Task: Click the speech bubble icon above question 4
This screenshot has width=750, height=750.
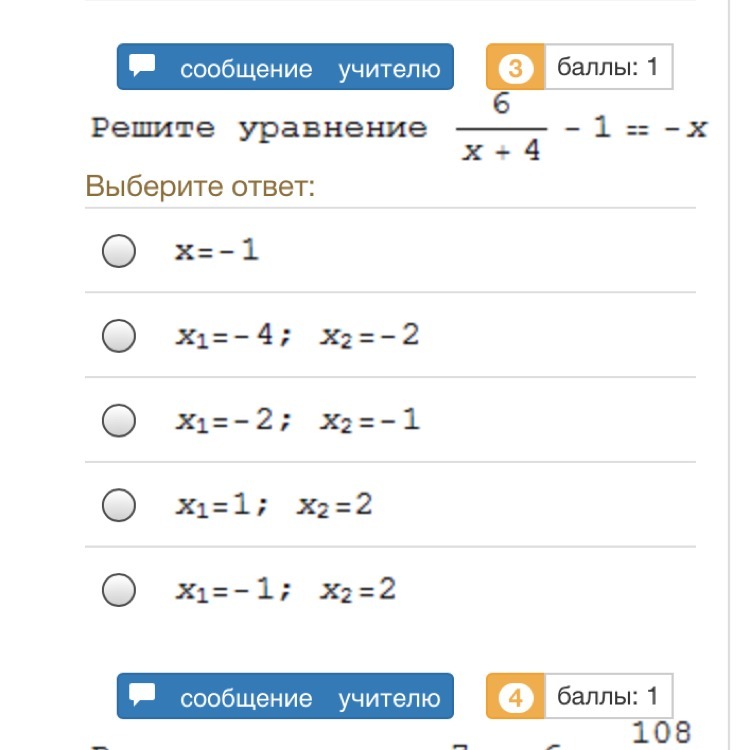Action: click(x=143, y=695)
